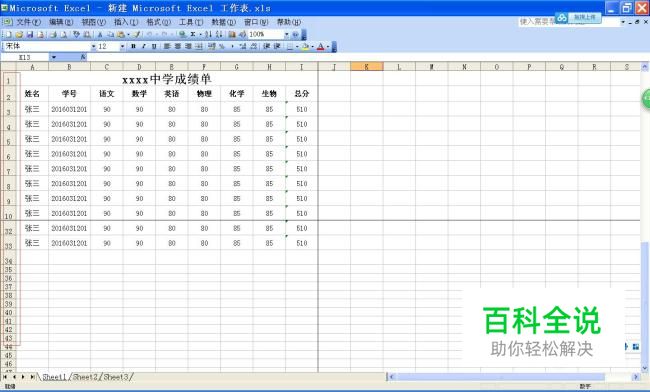The width and height of the screenshot is (650, 392).
Task: Click the horizontal scrollbar thumb
Action: tap(500, 377)
